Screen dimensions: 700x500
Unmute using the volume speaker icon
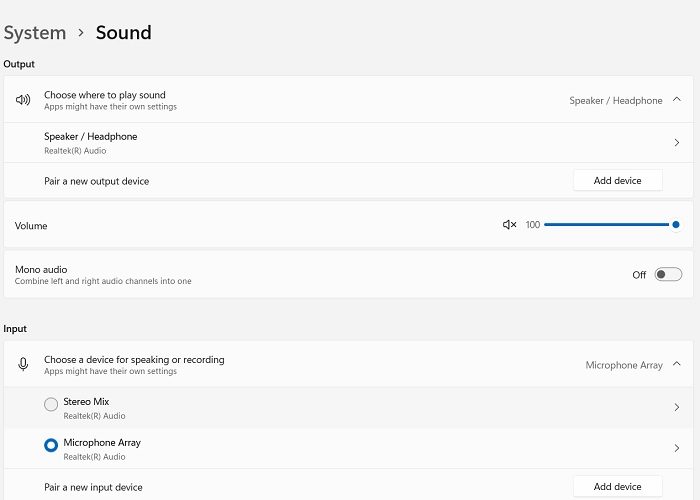(x=509, y=225)
